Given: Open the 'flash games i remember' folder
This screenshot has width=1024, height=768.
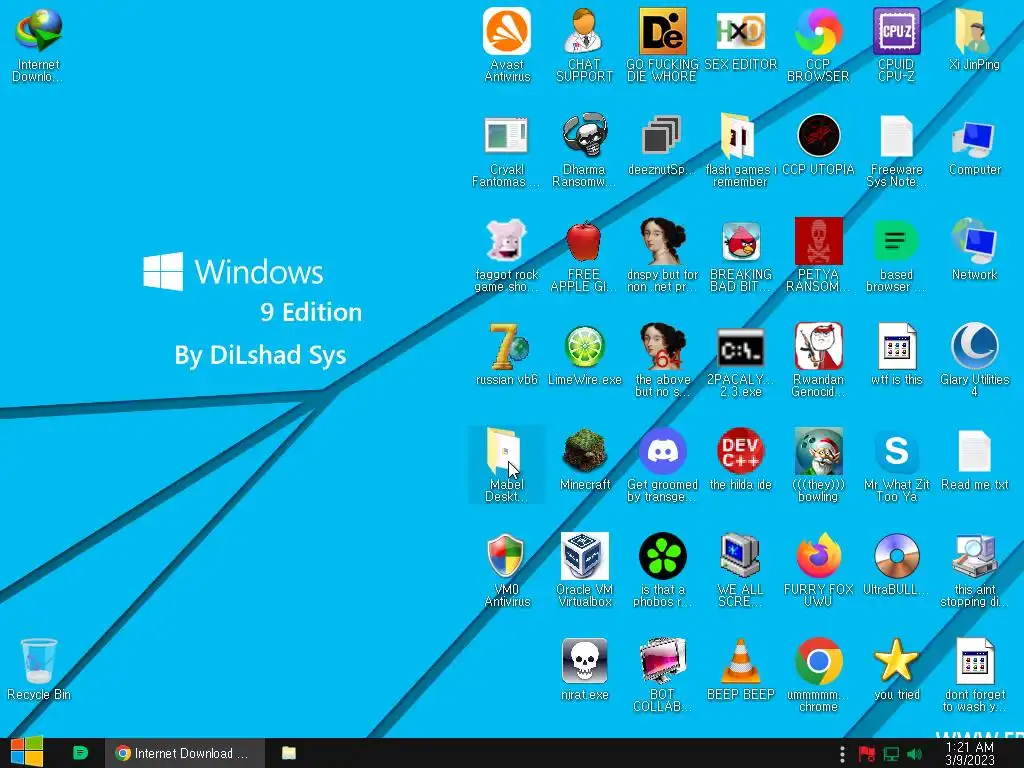Looking at the screenshot, I should (x=741, y=150).
